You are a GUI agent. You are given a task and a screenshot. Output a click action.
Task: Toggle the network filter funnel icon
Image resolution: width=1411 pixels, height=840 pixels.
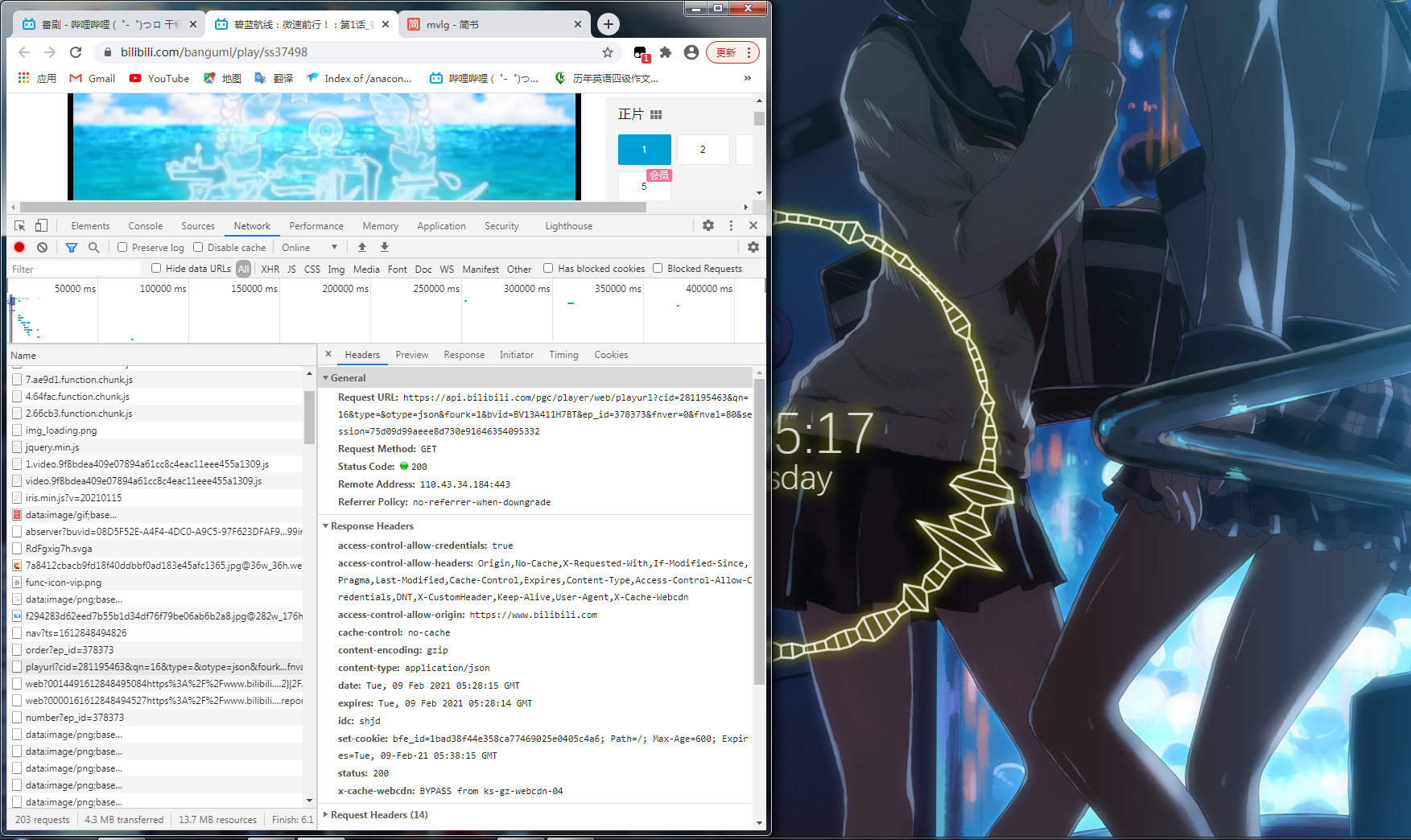72,248
